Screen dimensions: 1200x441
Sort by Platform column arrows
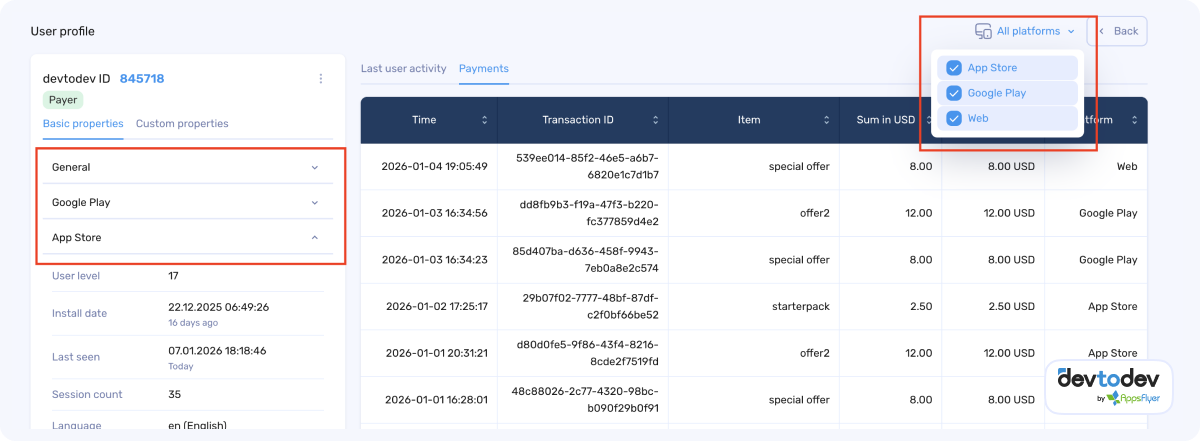pyautogui.click(x=1135, y=120)
